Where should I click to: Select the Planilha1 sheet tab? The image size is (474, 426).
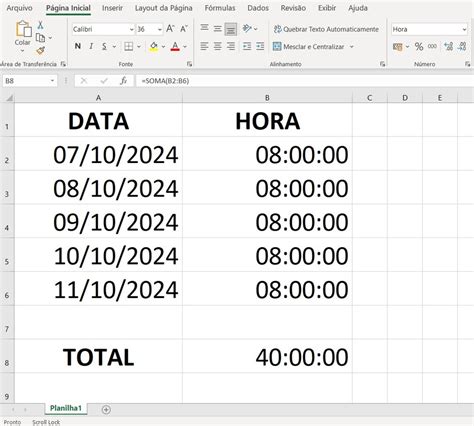pyautogui.click(x=66, y=408)
